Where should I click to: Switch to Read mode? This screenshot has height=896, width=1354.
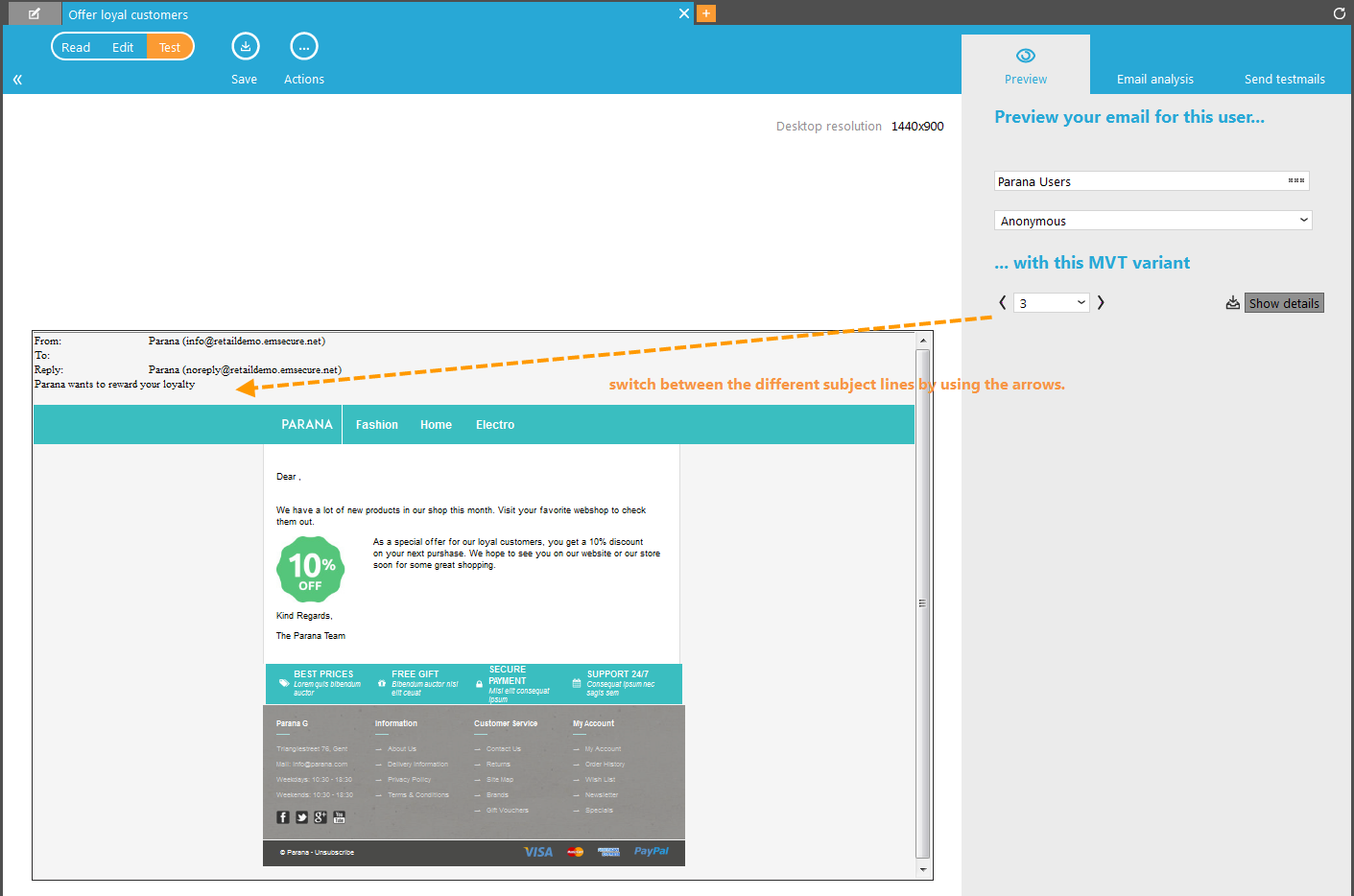tap(76, 47)
